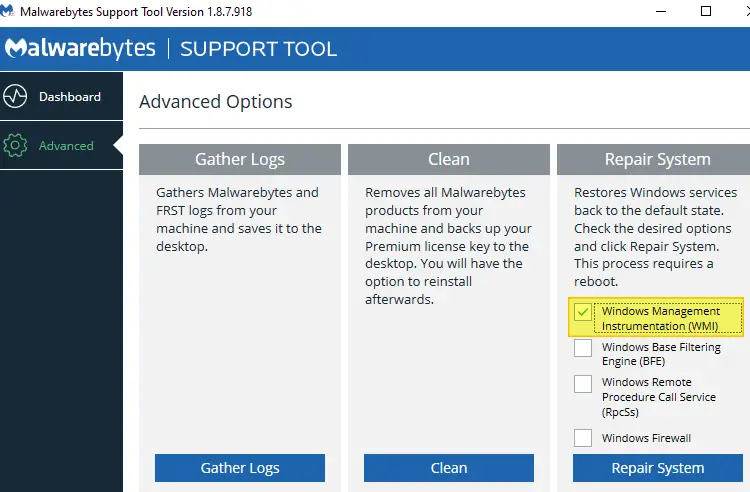The image size is (750, 492).
Task: Click the blue Gather Logs button
Action: [240, 468]
